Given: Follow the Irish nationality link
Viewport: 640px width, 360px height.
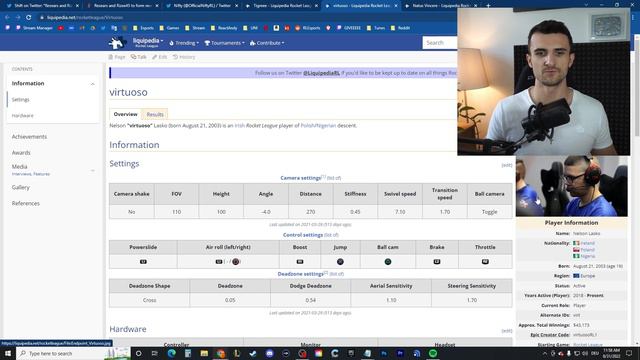Looking at the screenshot, I should click(240, 126).
